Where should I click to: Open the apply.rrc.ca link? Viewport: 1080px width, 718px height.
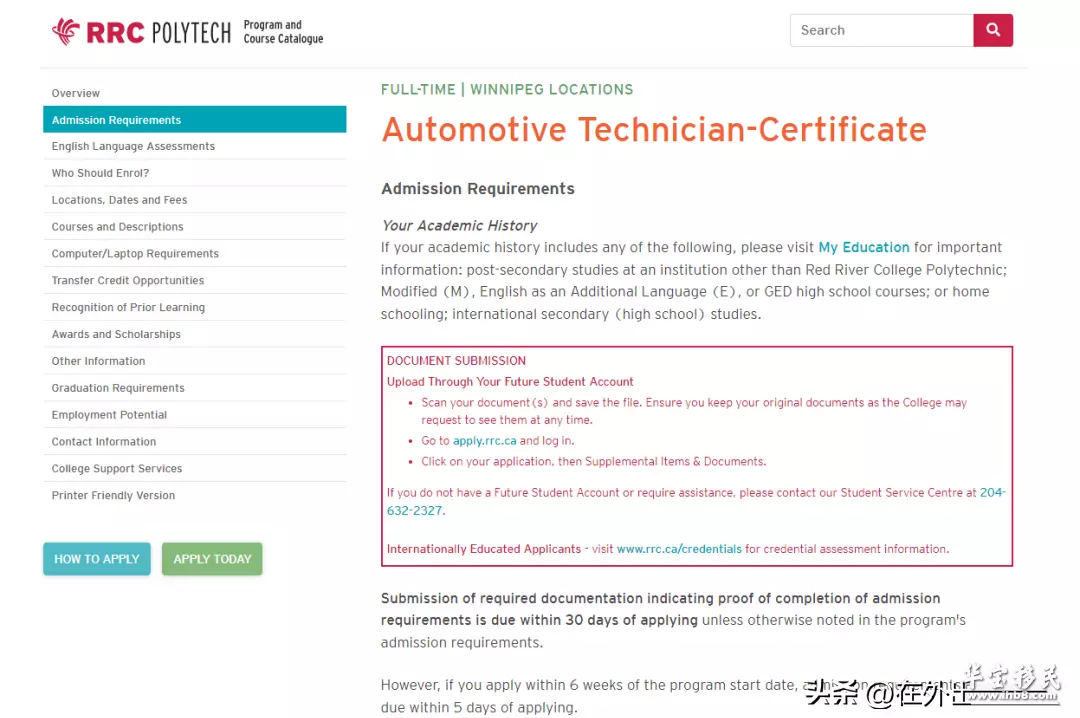click(484, 441)
